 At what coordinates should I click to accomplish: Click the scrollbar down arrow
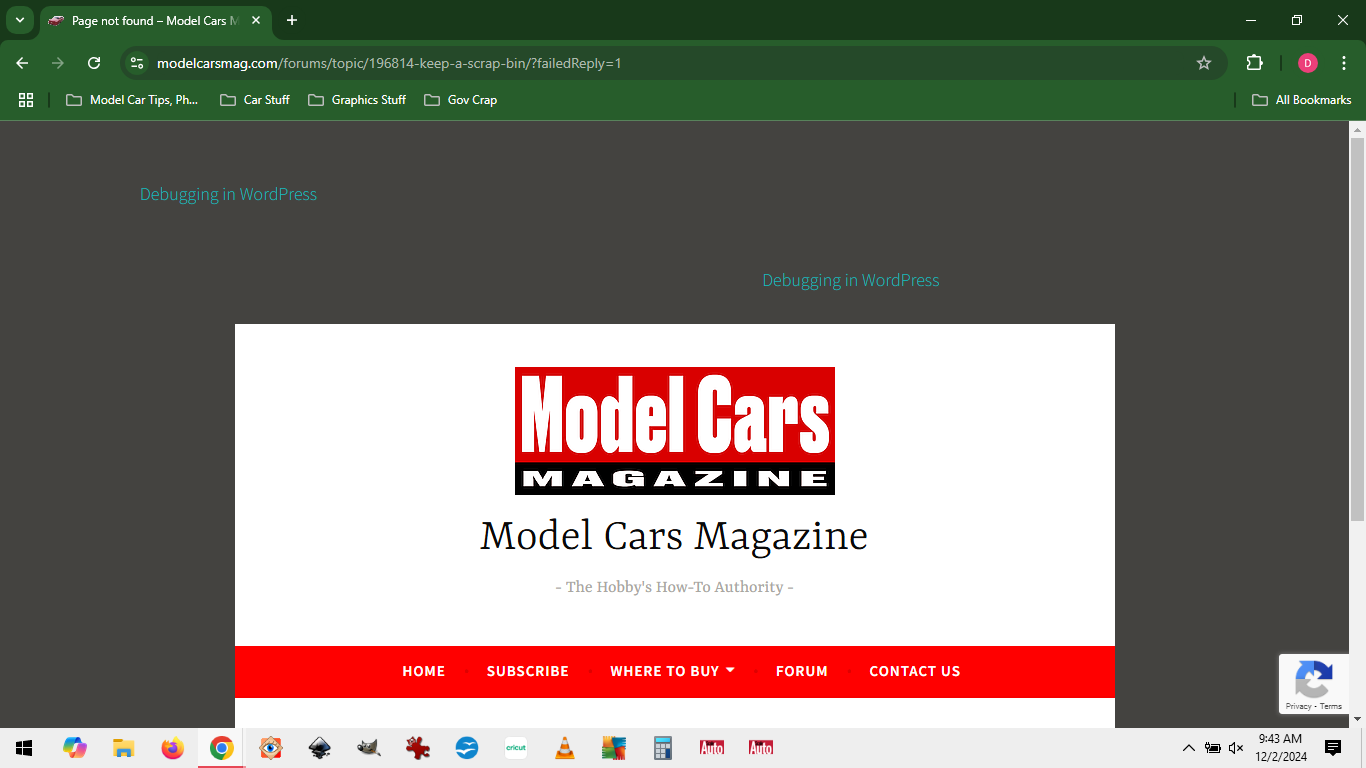click(1357, 719)
